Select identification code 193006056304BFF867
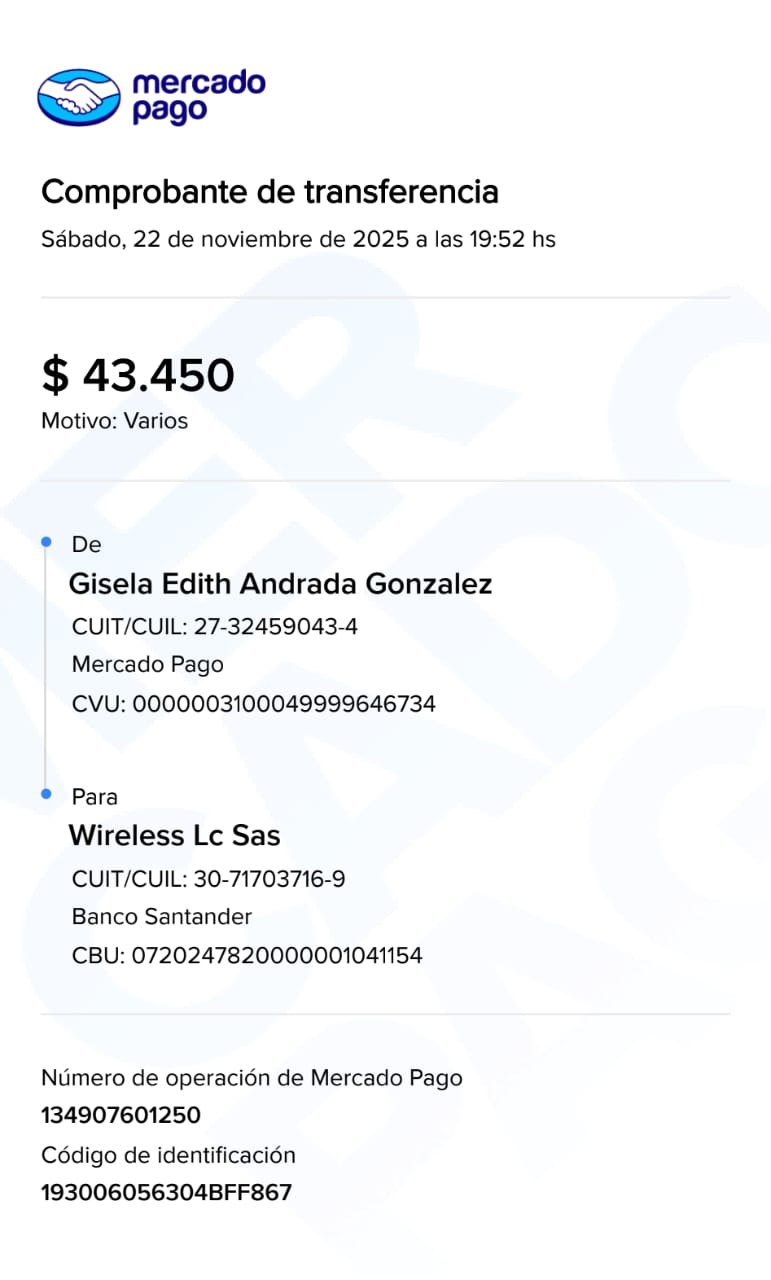This screenshot has height=1280, width=771. coord(166,1193)
